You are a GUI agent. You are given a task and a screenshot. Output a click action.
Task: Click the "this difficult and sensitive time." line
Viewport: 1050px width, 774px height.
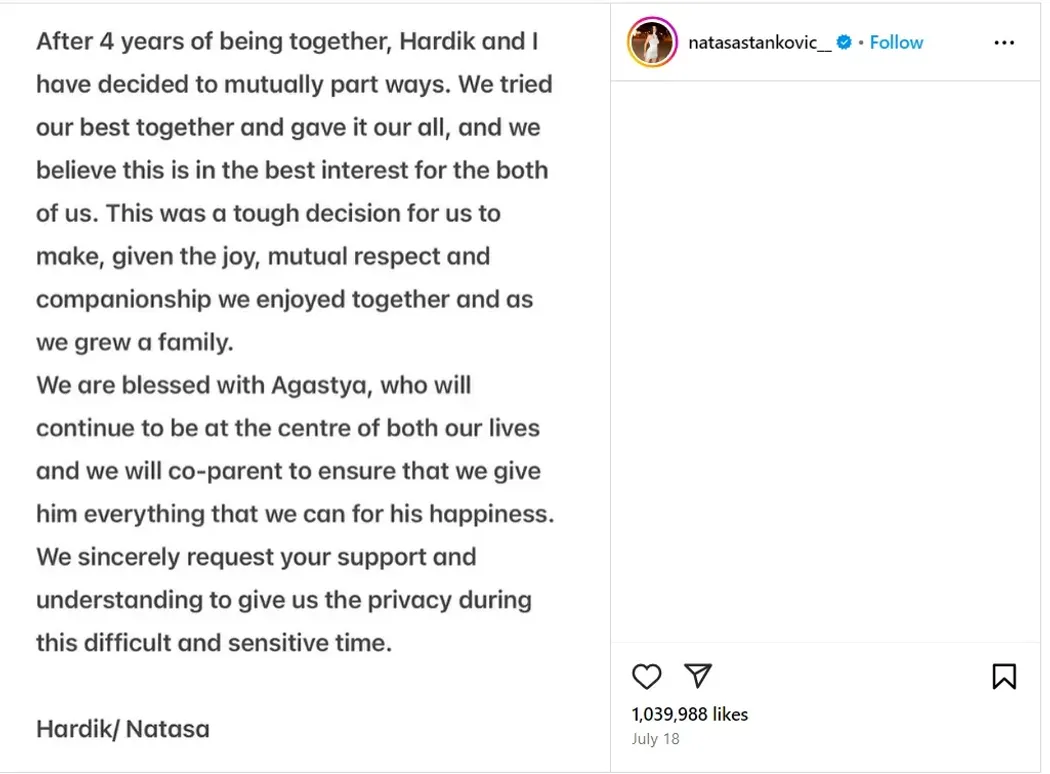pyautogui.click(x=213, y=642)
